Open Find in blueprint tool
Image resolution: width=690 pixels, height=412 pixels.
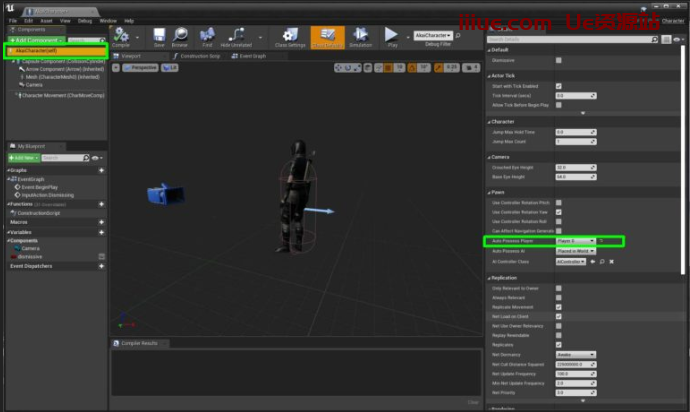pos(207,38)
